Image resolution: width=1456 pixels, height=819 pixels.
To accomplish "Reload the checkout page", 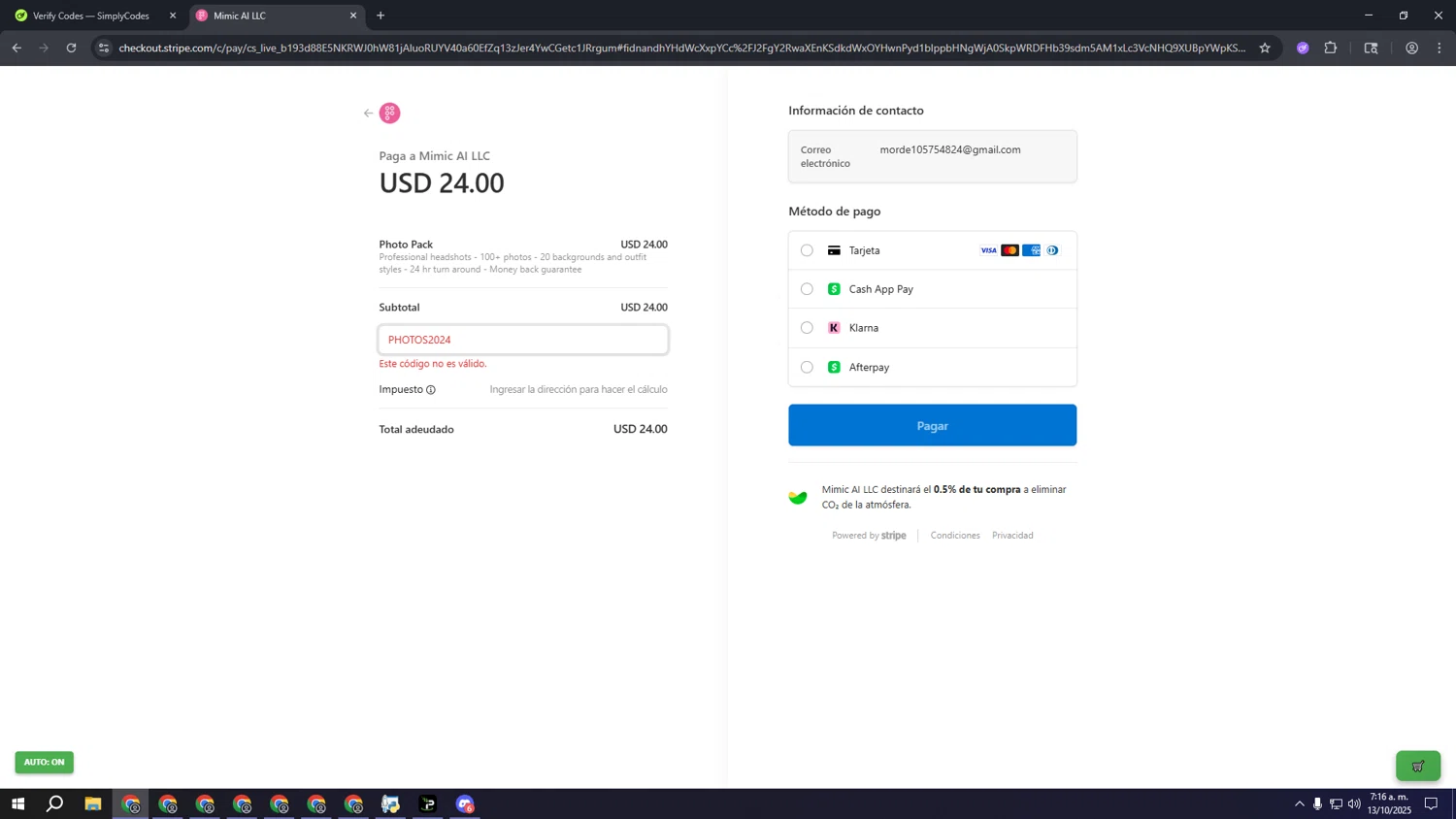I will point(71,48).
